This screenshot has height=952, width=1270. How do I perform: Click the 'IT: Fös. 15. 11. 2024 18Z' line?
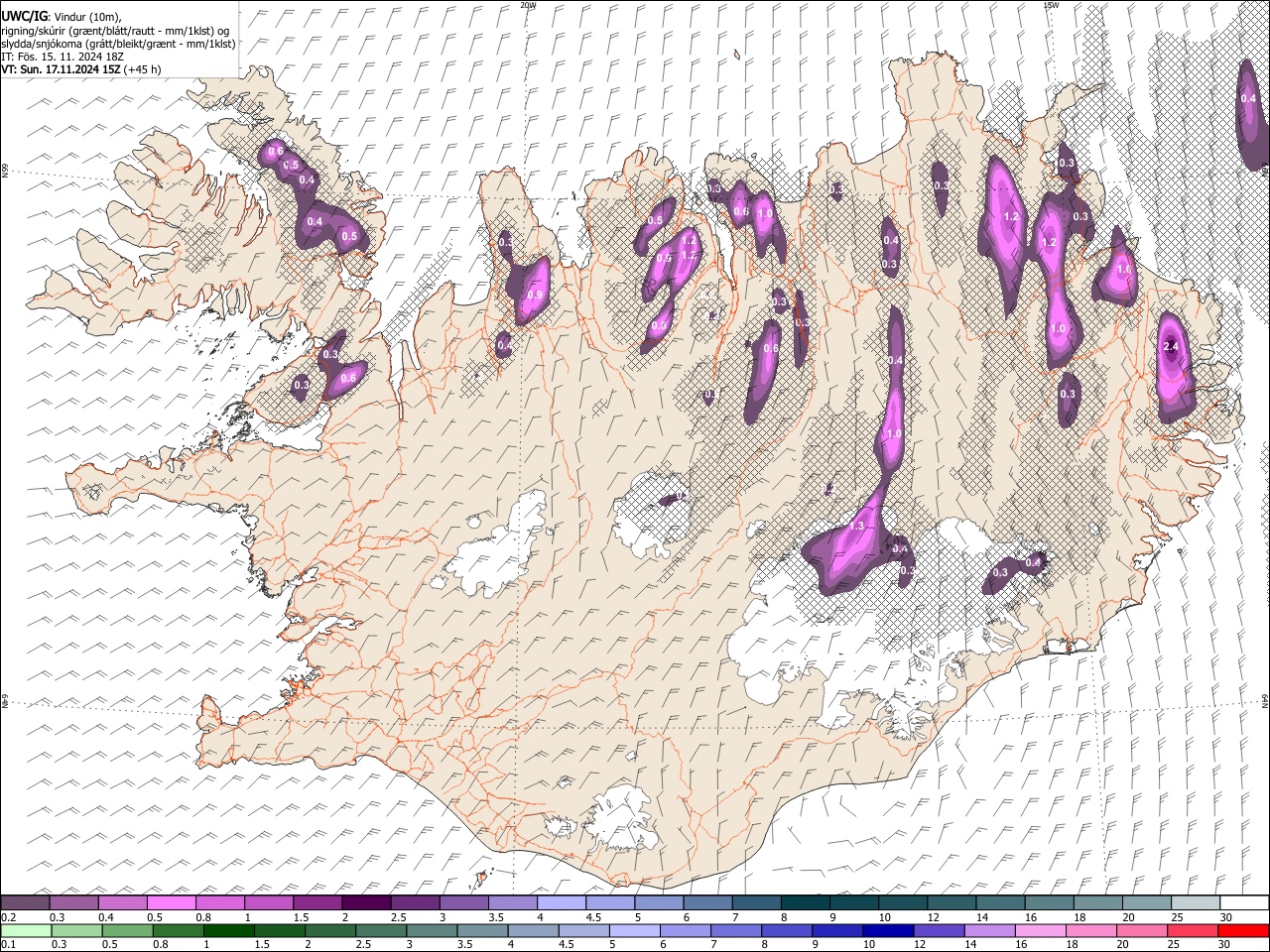pos(62,57)
